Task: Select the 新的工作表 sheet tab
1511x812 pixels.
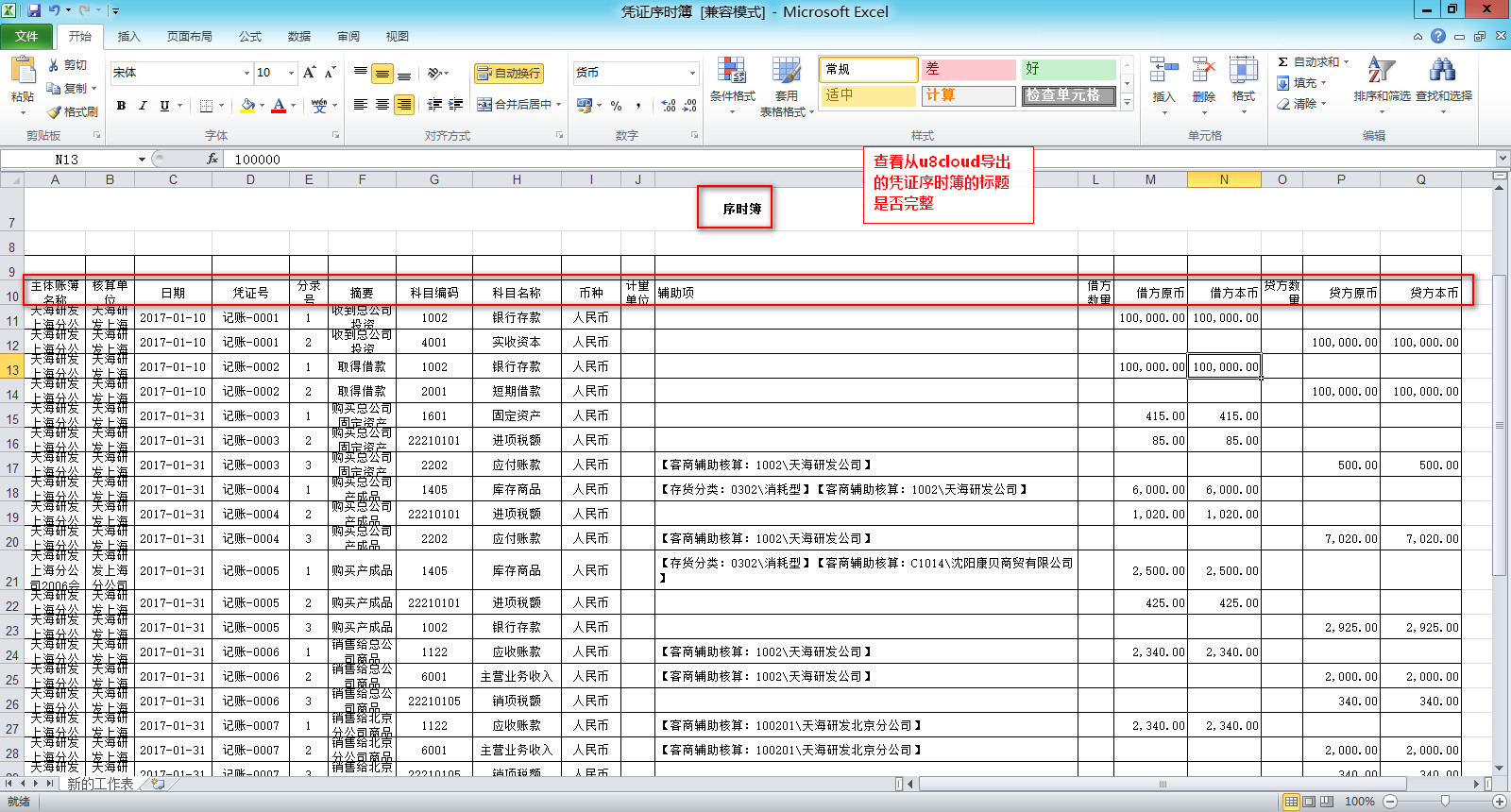Action: pyautogui.click(x=100, y=784)
